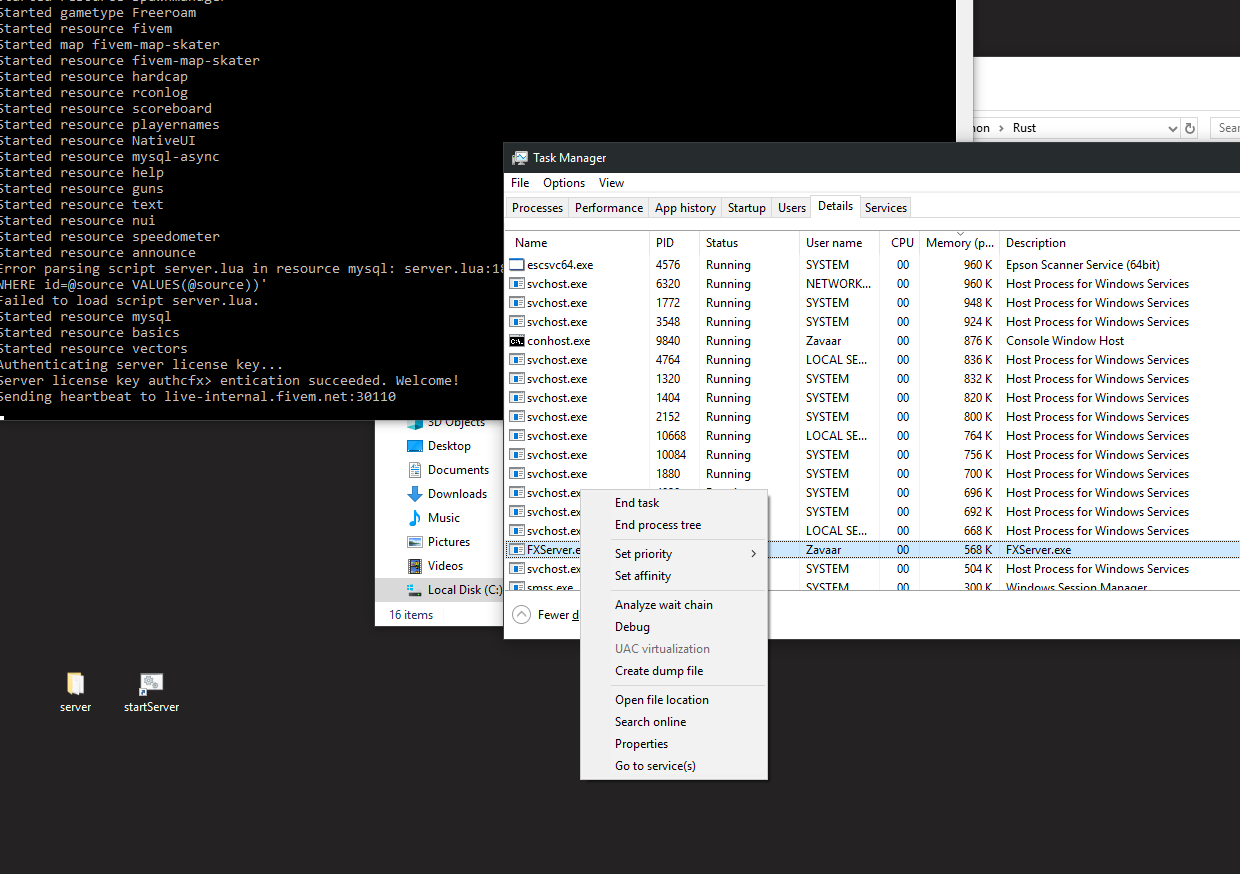
Task: Open the address bar history dropdown near Rust
Action: 1173,128
